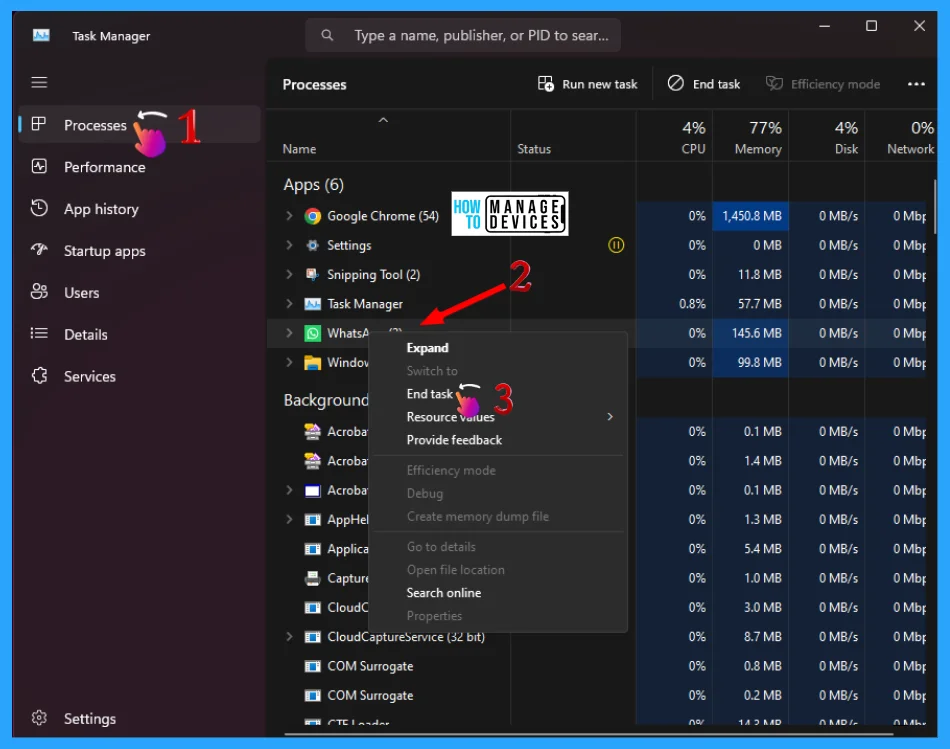Open Settings at the sidebar bottom
Image resolution: width=950 pixels, height=749 pixels.
coord(140,718)
